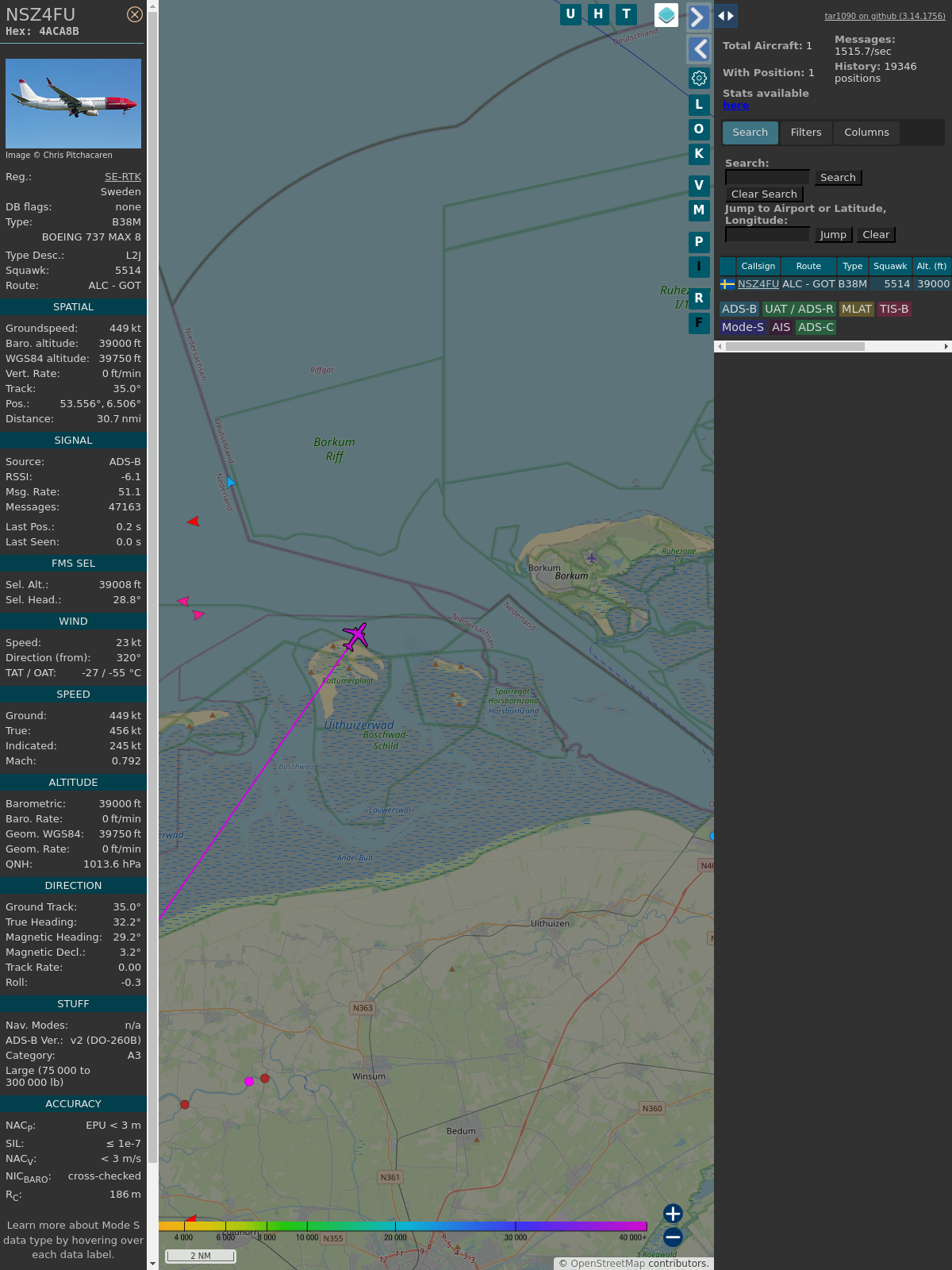Open NSZ4FU callsign link in table
The image size is (952, 1270).
click(x=758, y=284)
